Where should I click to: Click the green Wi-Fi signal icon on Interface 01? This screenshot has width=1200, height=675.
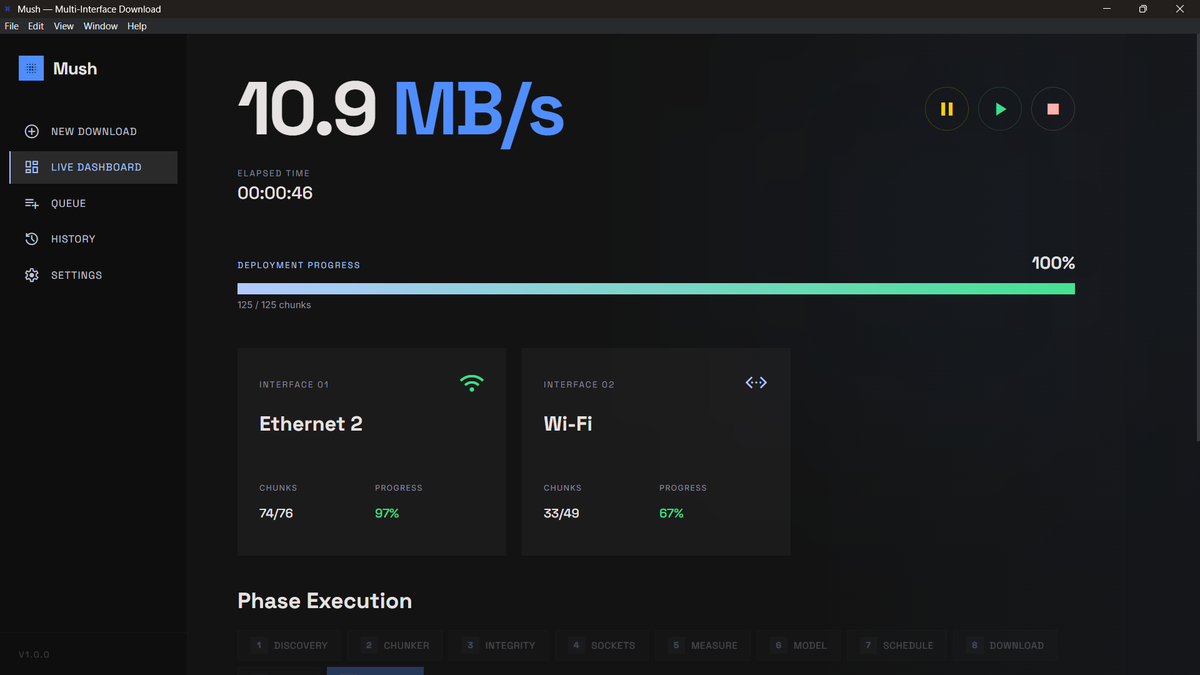point(471,383)
